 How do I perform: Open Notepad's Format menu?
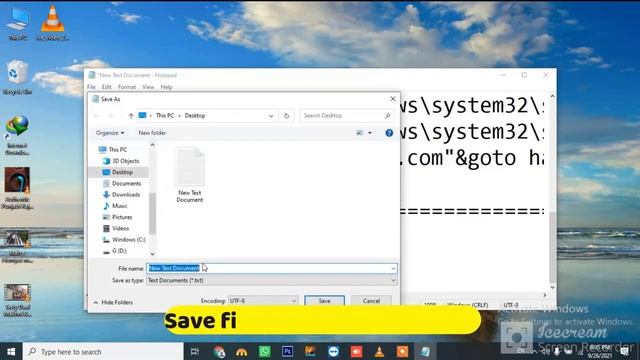pyautogui.click(x=127, y=87)
